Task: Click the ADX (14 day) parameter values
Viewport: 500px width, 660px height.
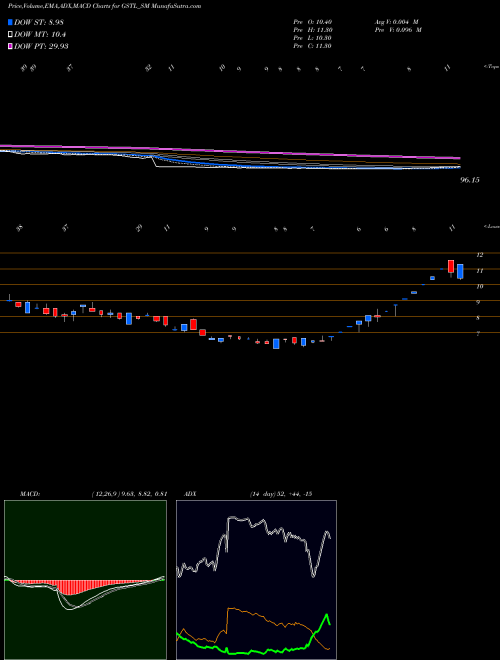Action: pos(281,494)
